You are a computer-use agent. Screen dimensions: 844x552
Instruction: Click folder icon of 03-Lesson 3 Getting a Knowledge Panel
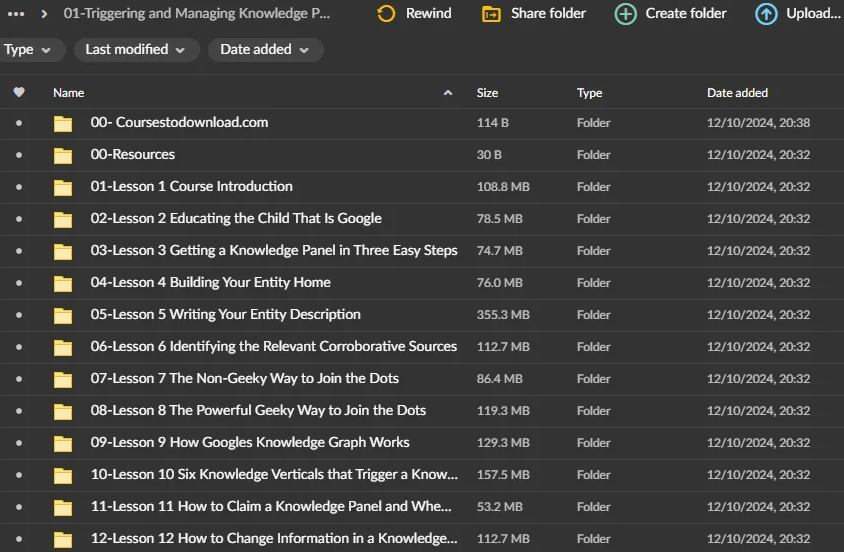click(63, 251)
